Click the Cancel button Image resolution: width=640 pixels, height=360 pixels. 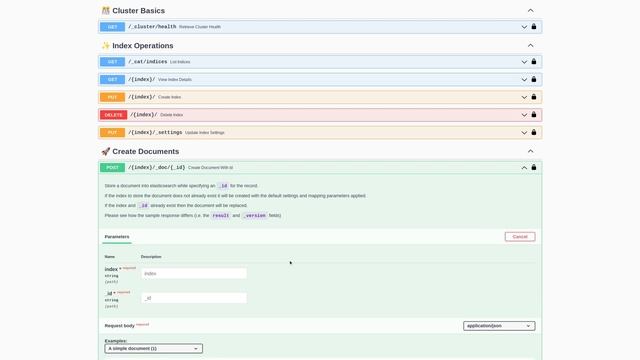(520, 237)
